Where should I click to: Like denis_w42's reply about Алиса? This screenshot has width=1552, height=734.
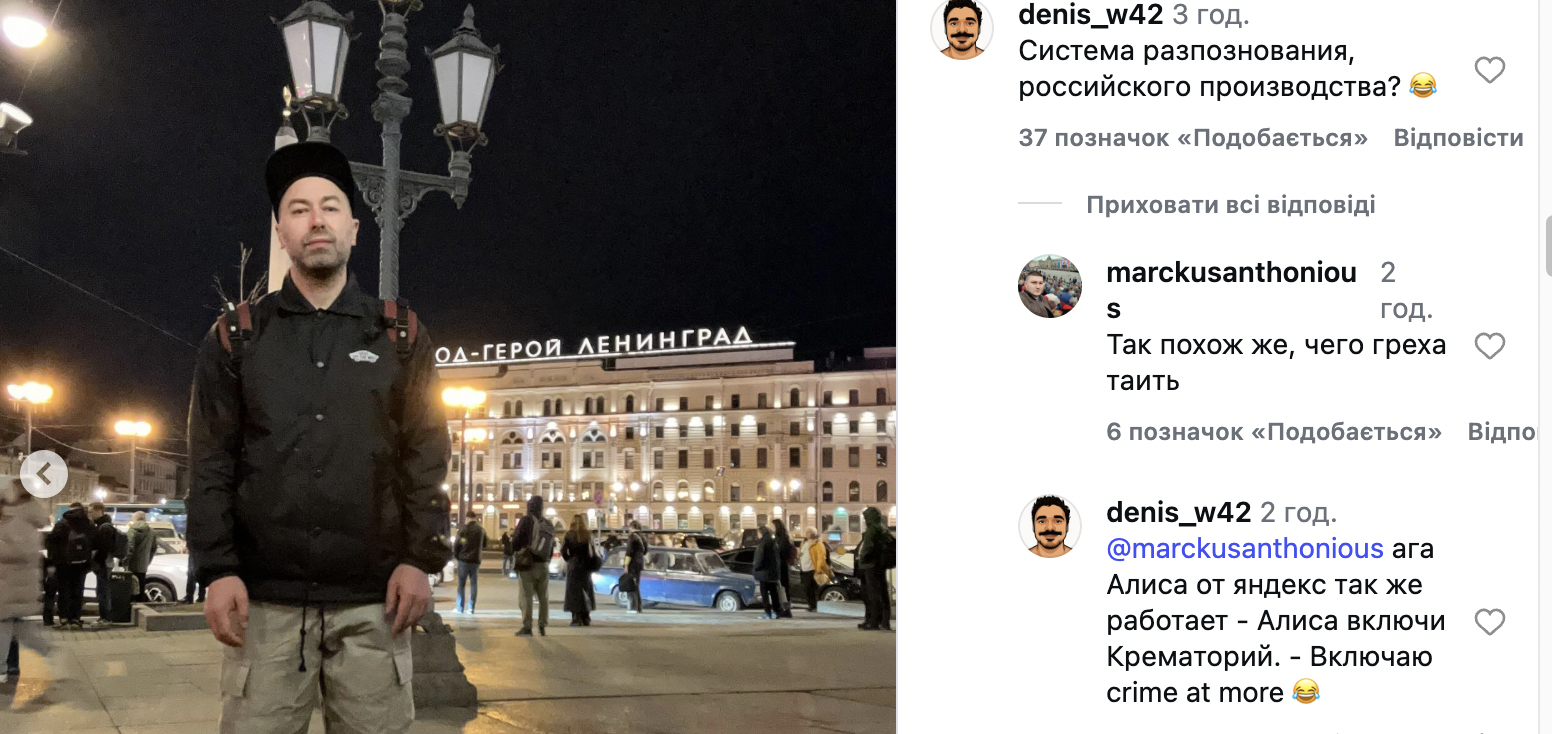pos(1490,622)
